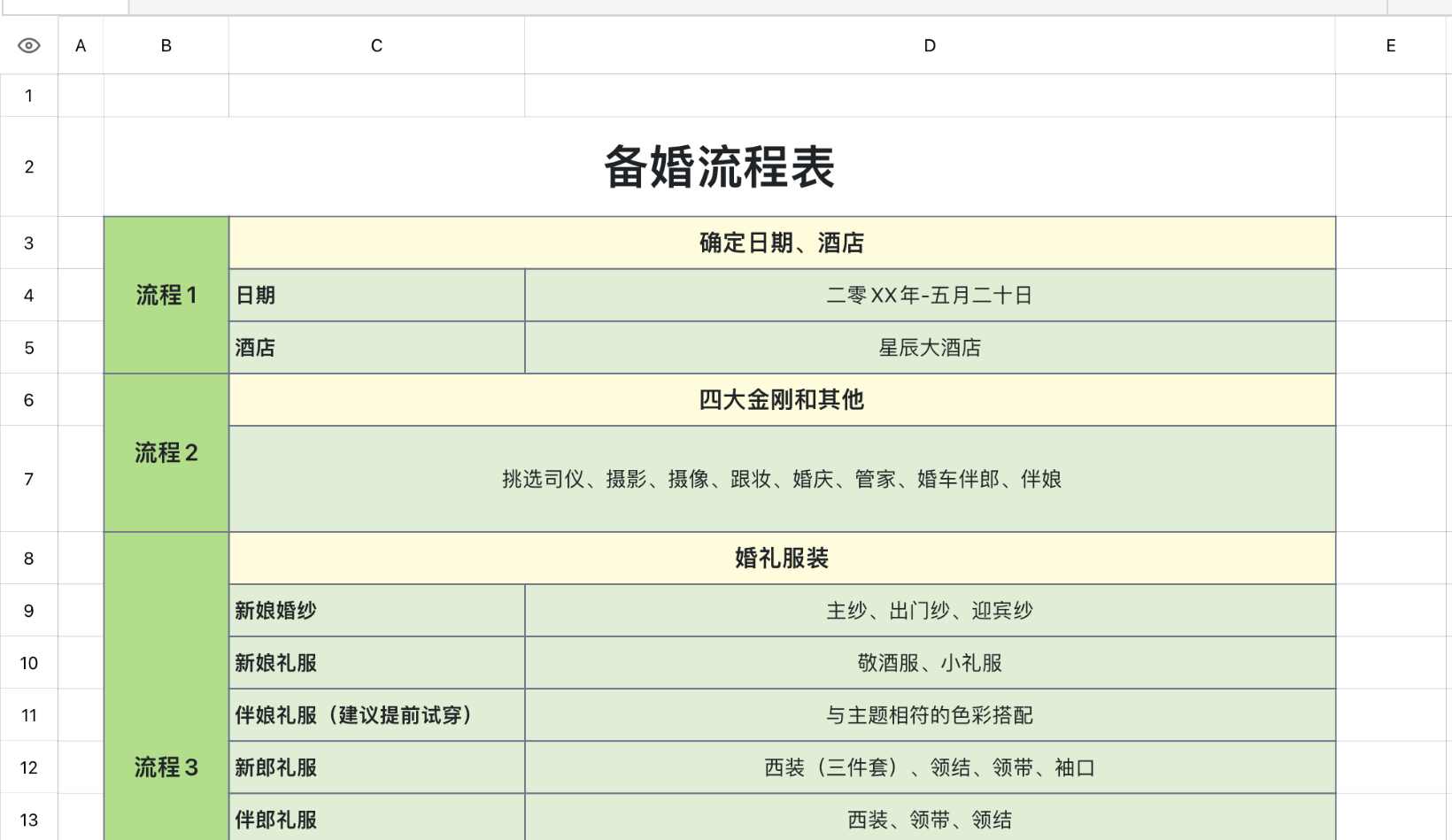Screen dimensions: 1452x840
Task: Click the 敬酒服、小礼服 cell
Action: coord(930,662)
